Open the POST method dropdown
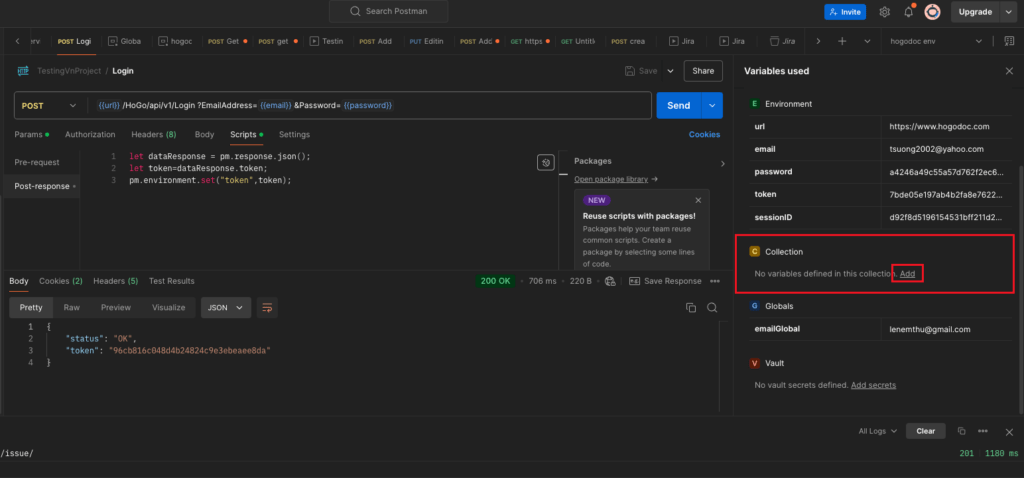The width and height of the screenshot is (1024, 478). coord(50,105)
